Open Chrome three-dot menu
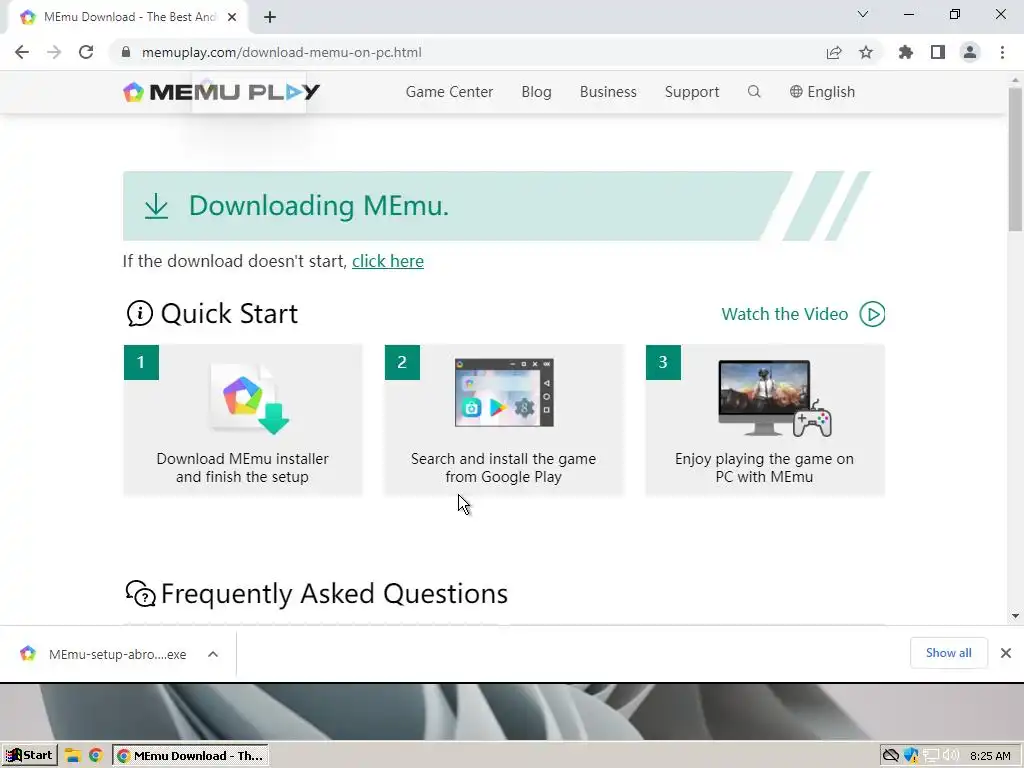Viewport: 1024px width, 768px height. pos(1002,52)
